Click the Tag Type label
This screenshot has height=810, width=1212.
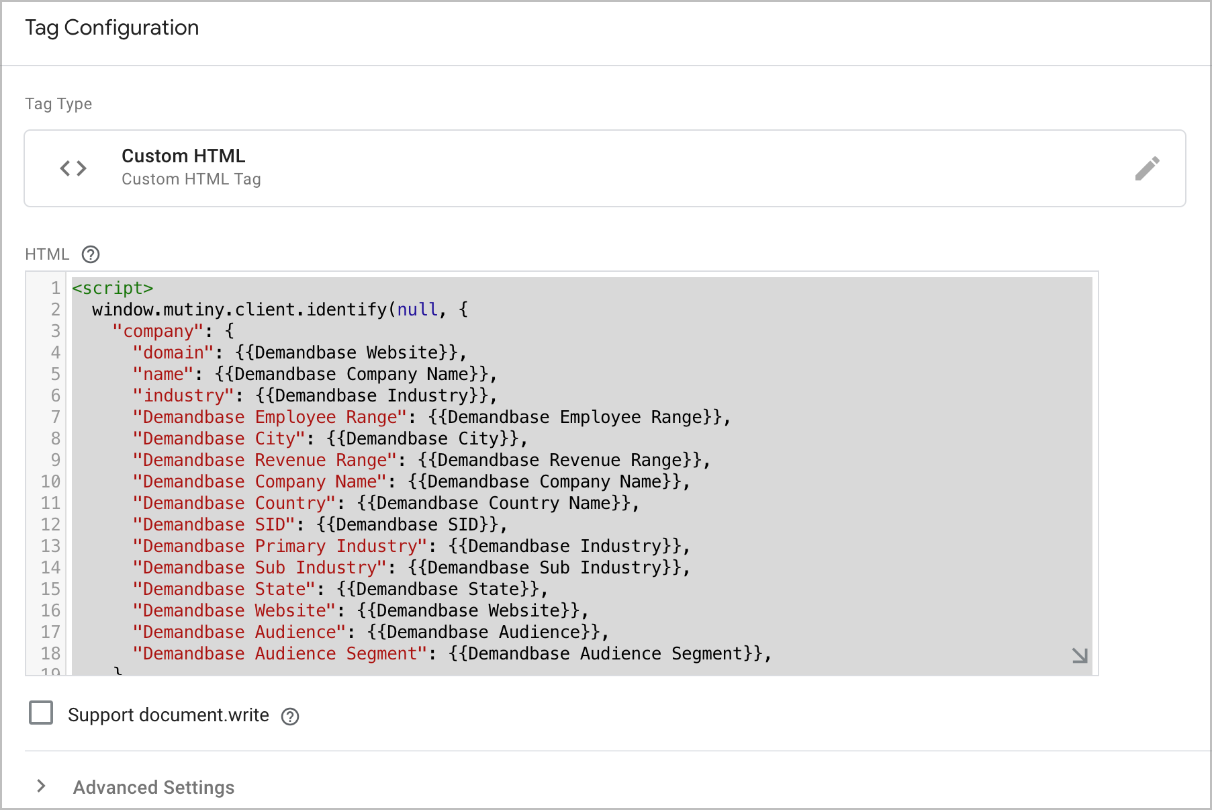tap(58, 104)
